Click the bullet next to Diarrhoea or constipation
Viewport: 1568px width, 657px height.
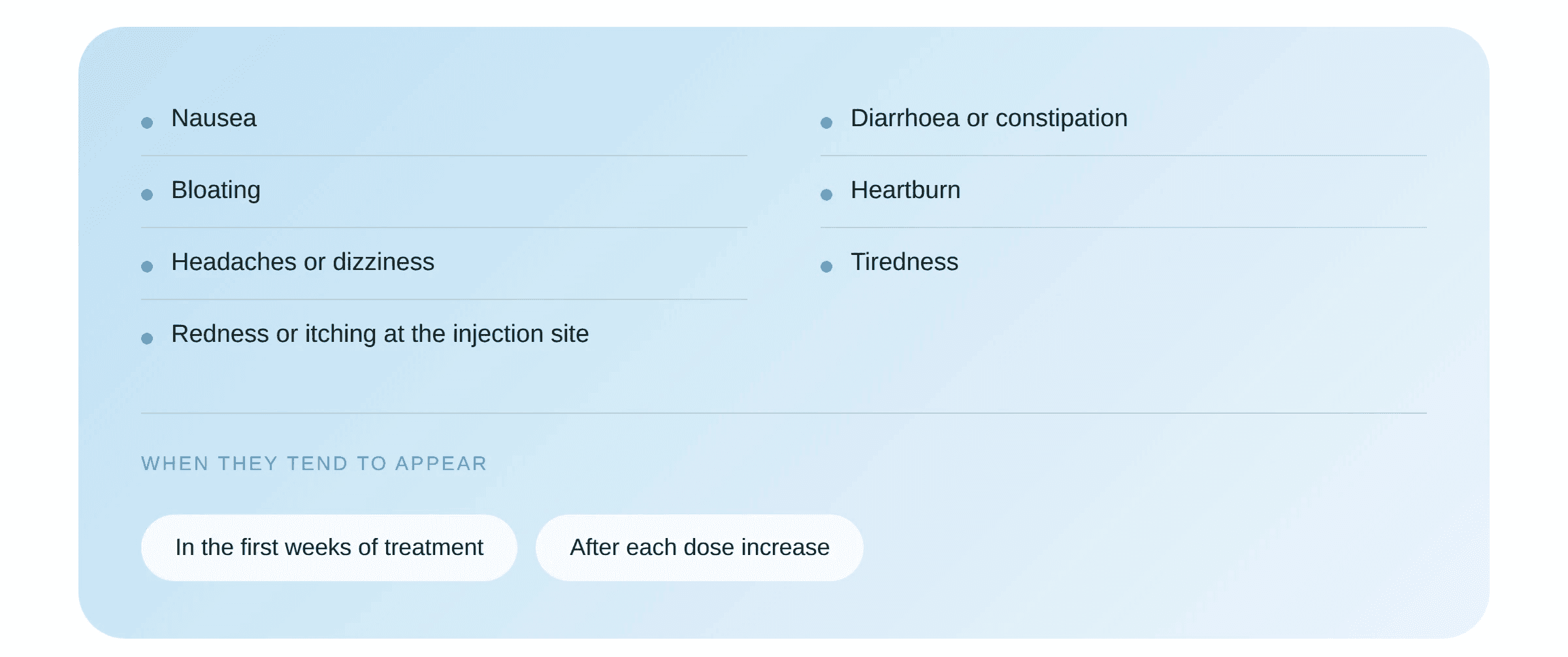tap(826, 123)
